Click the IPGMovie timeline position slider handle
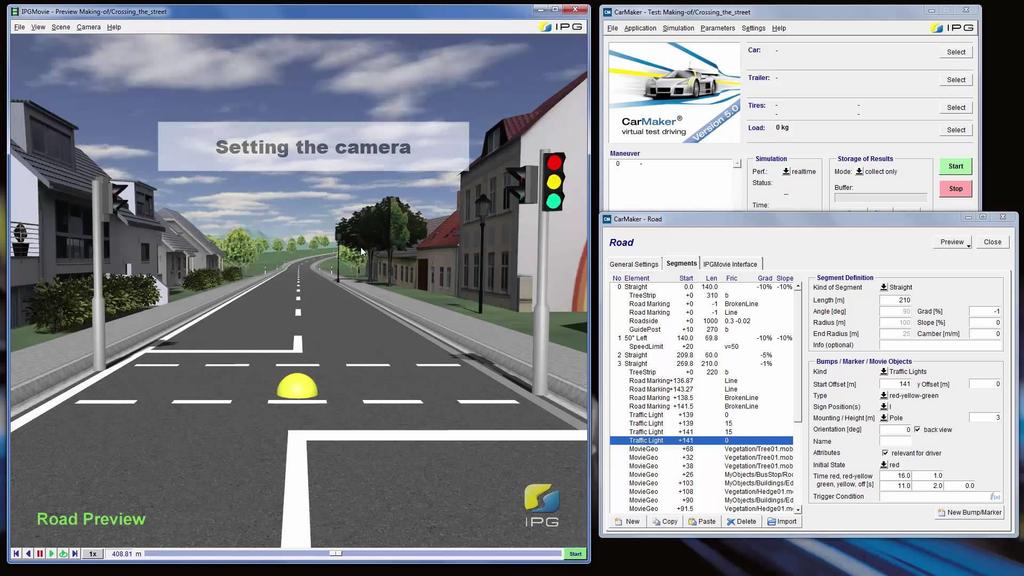Screen dimensions: 1024x576 [336, 553]
